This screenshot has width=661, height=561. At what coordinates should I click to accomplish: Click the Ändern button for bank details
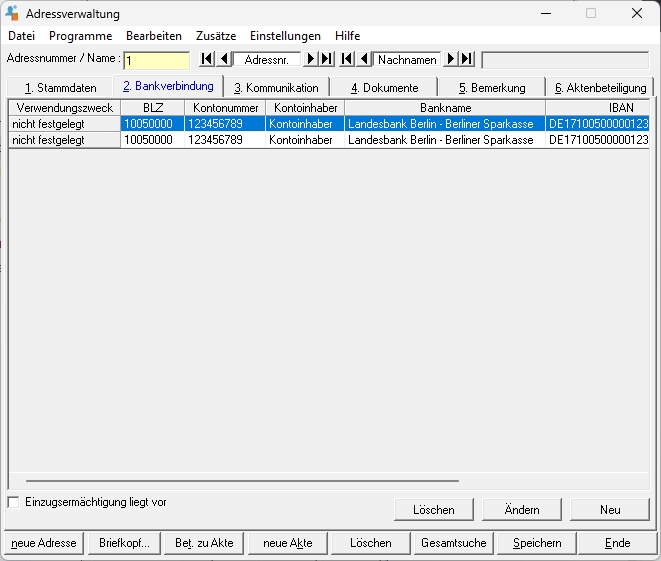coord(522,509)
